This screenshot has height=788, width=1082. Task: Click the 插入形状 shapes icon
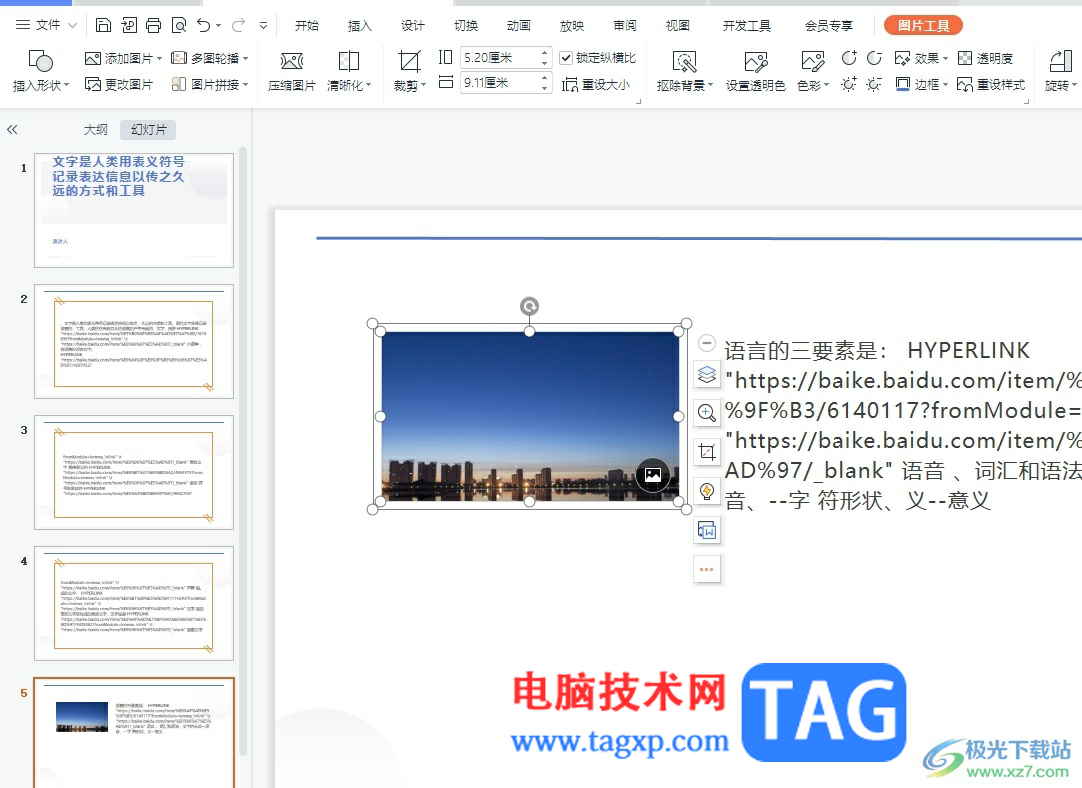click(x=40, y=61)
